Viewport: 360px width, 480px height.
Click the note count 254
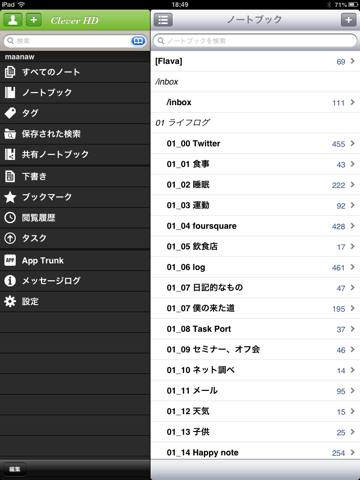tap(338, 453)
